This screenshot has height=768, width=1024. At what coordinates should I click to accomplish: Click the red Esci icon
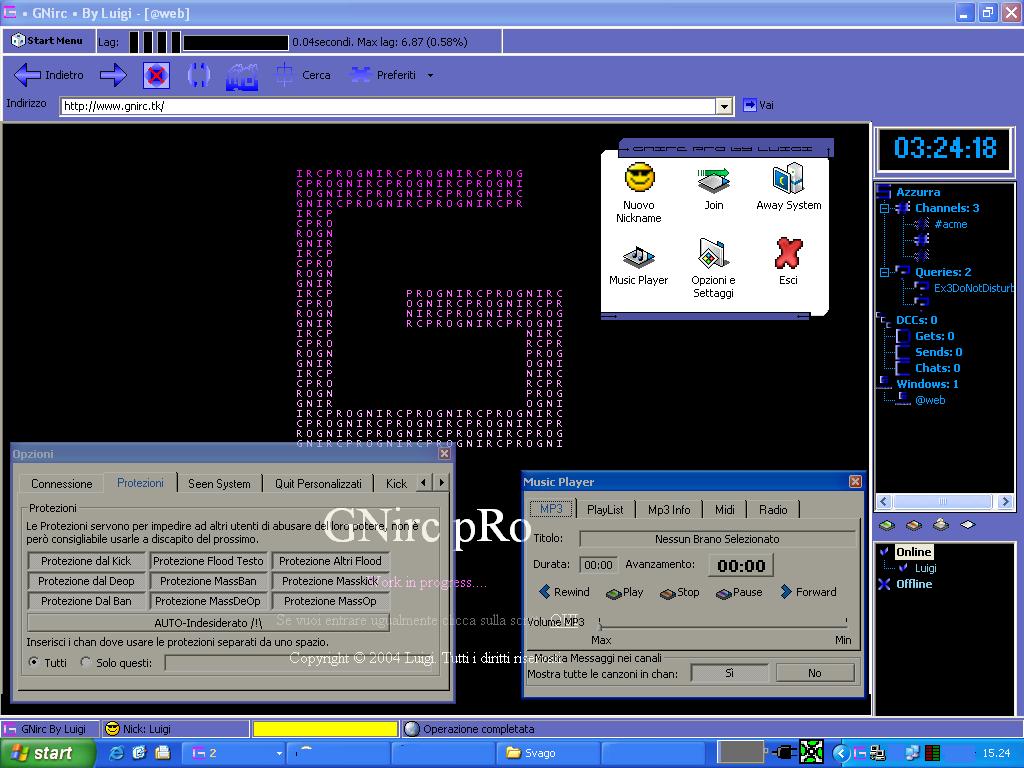click(x=788, y=254)
